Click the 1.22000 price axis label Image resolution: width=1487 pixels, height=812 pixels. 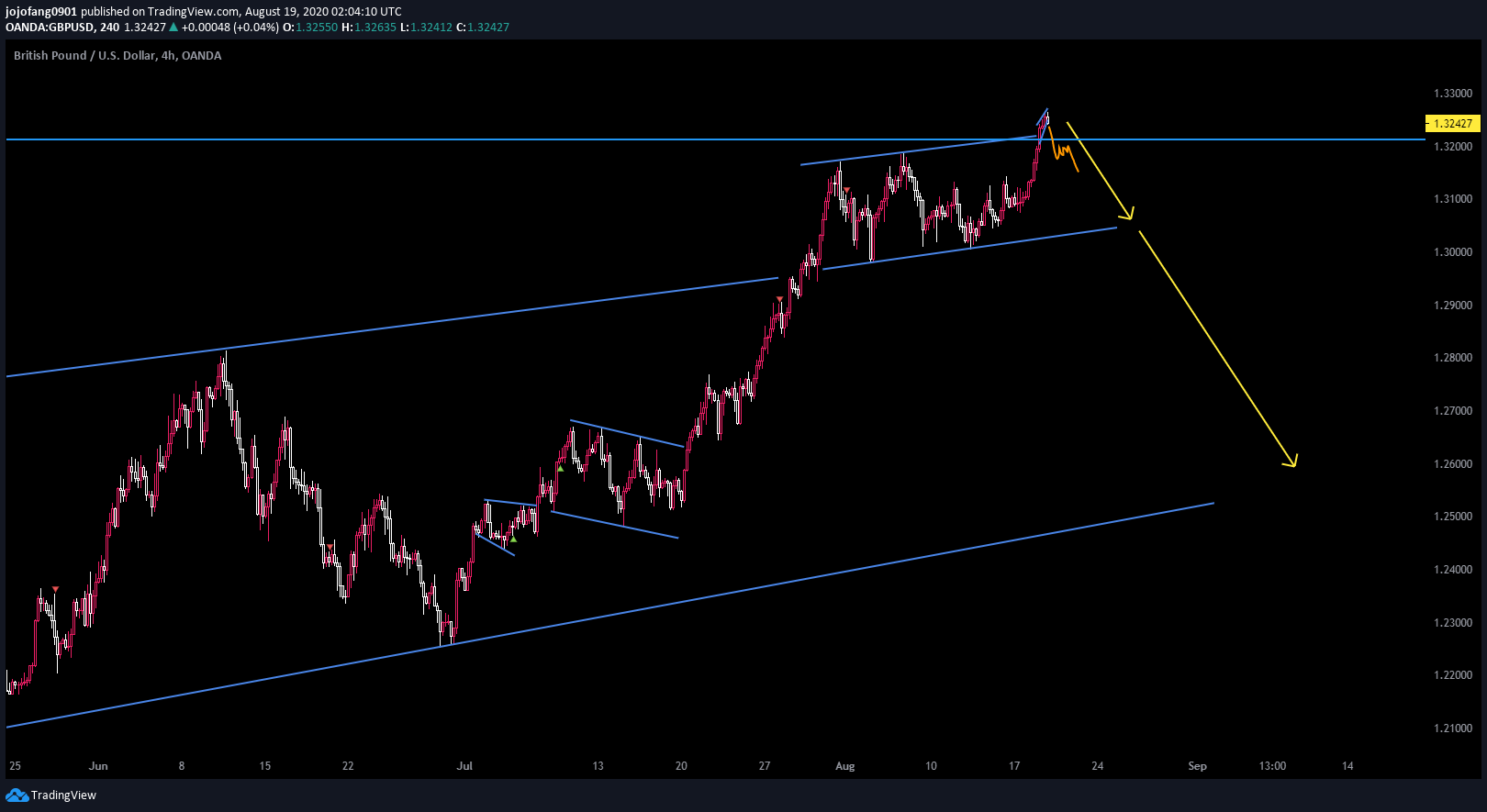pos(1453,675)
